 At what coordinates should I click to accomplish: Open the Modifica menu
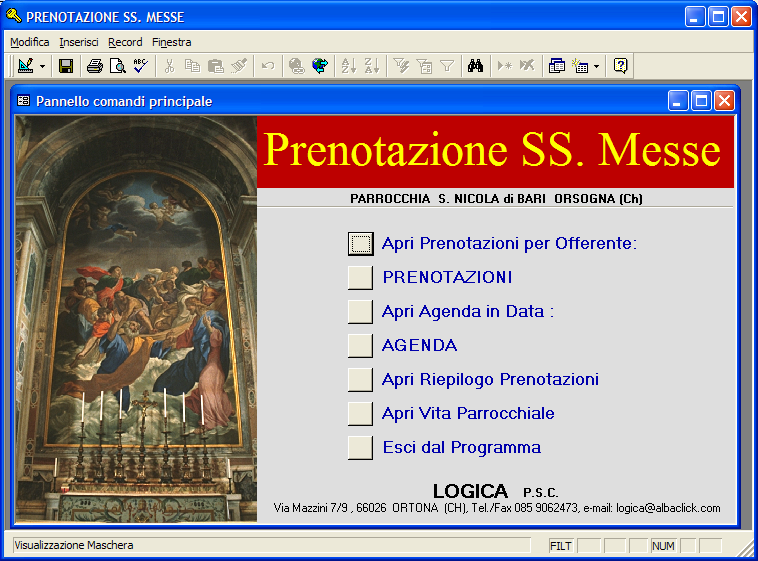(29, 43)
